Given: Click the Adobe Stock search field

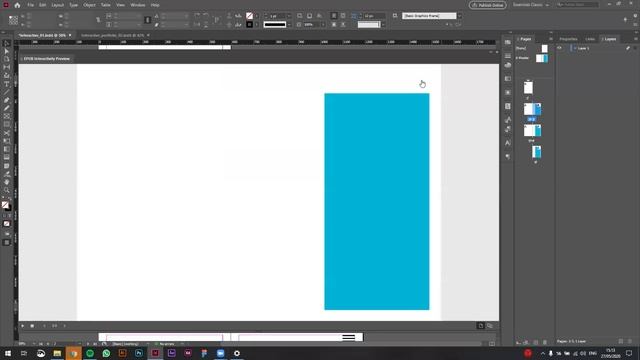Looking at the screenshot, I should 577,5.
